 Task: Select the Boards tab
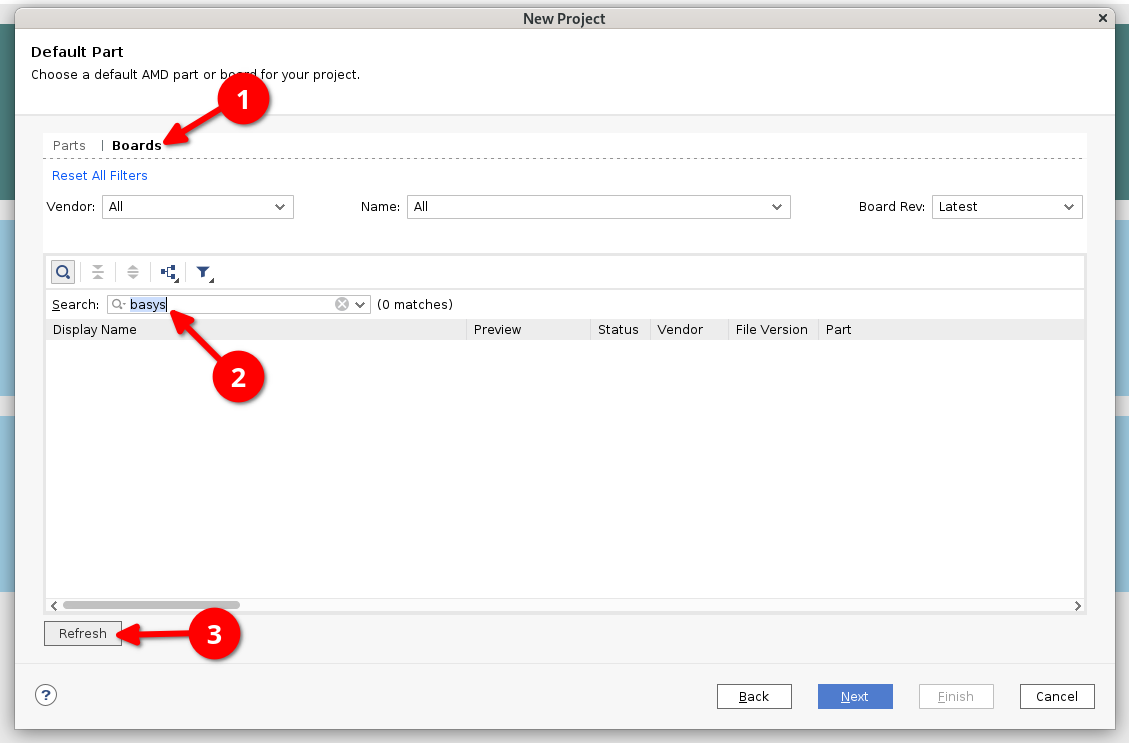click(x=137, y=145)
